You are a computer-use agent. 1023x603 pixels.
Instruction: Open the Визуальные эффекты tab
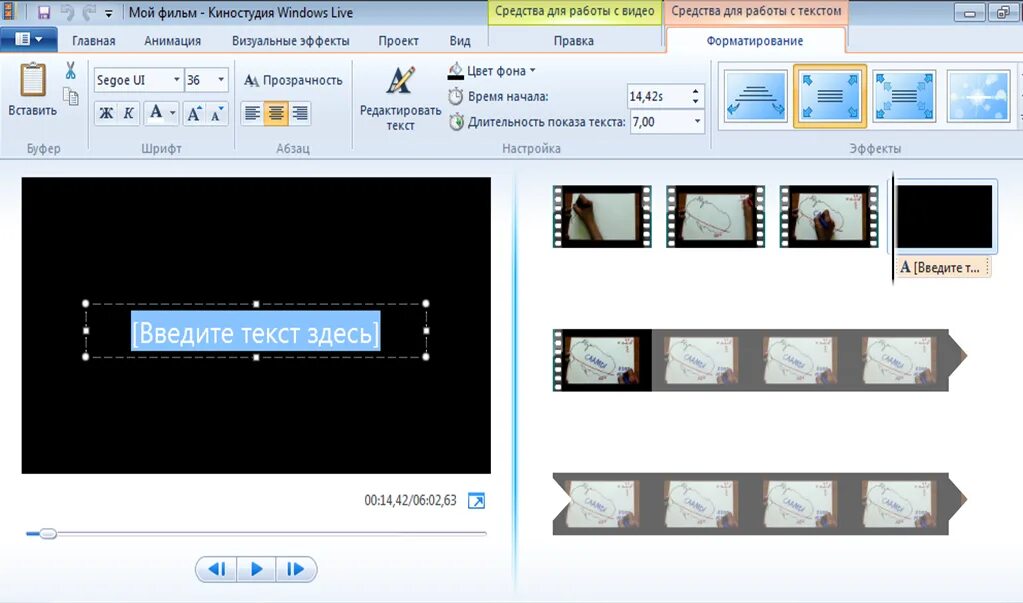(x=290, y=40)
